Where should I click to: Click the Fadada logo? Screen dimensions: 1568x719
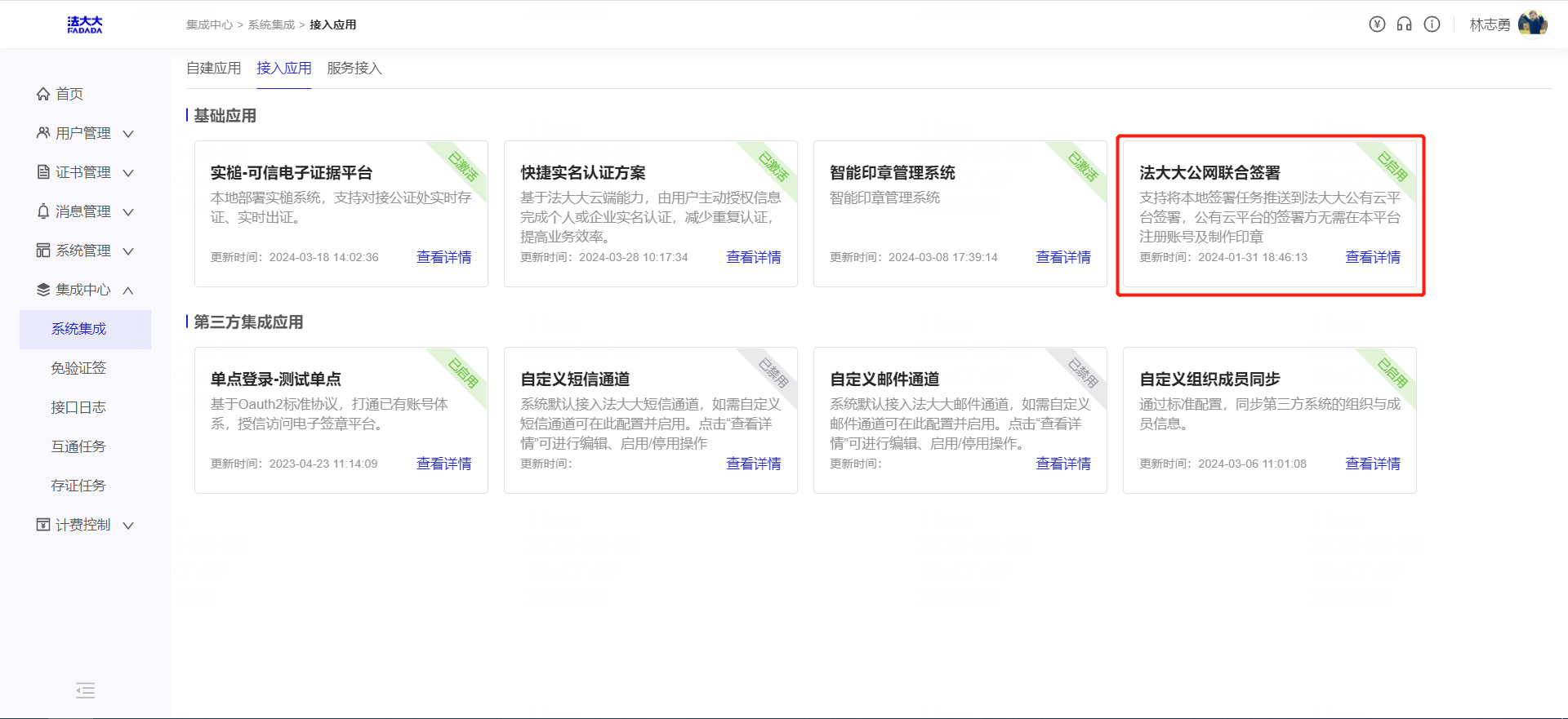pos(85,24)
